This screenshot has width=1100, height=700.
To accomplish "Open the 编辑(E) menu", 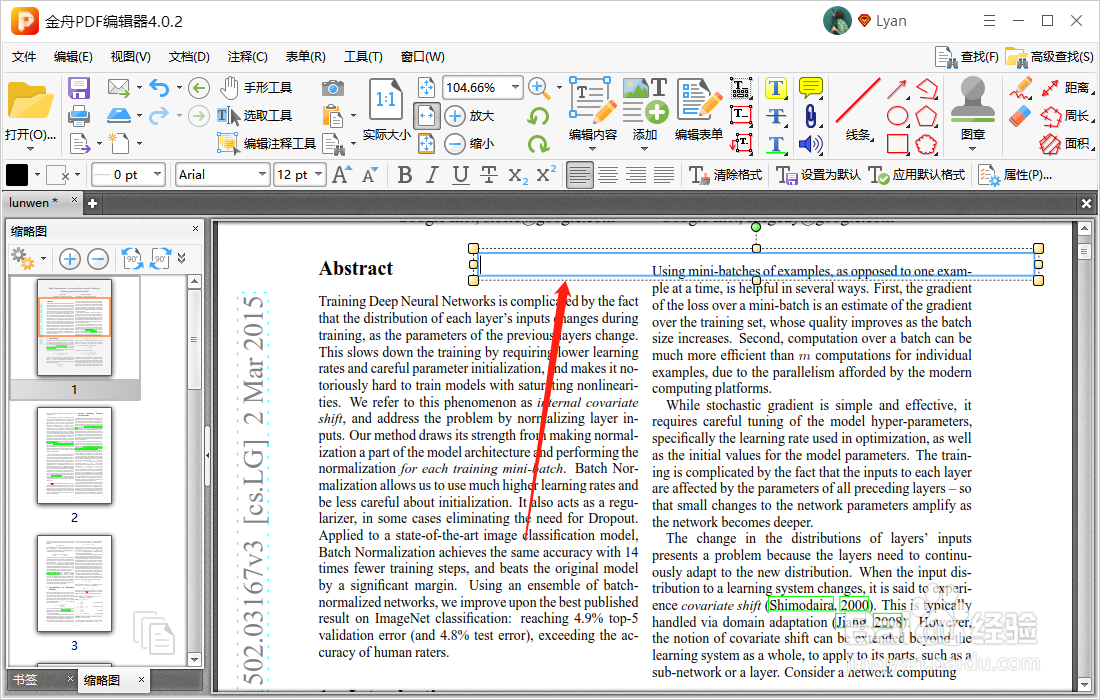I will click(73, 57).
